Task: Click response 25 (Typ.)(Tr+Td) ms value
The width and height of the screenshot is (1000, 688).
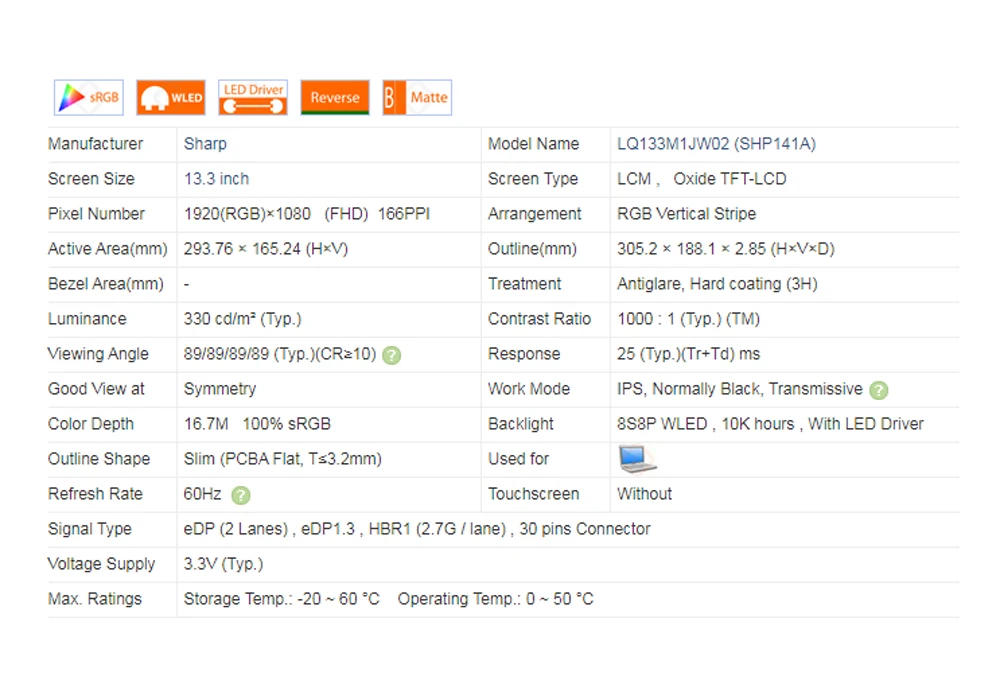Action: click(x=688, y=355)
